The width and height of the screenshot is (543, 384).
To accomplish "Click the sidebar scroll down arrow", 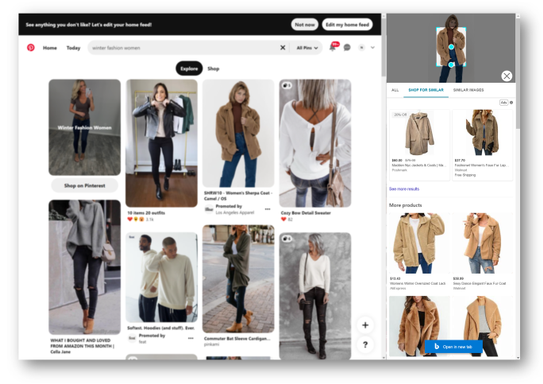I will [x=518, y=357].
